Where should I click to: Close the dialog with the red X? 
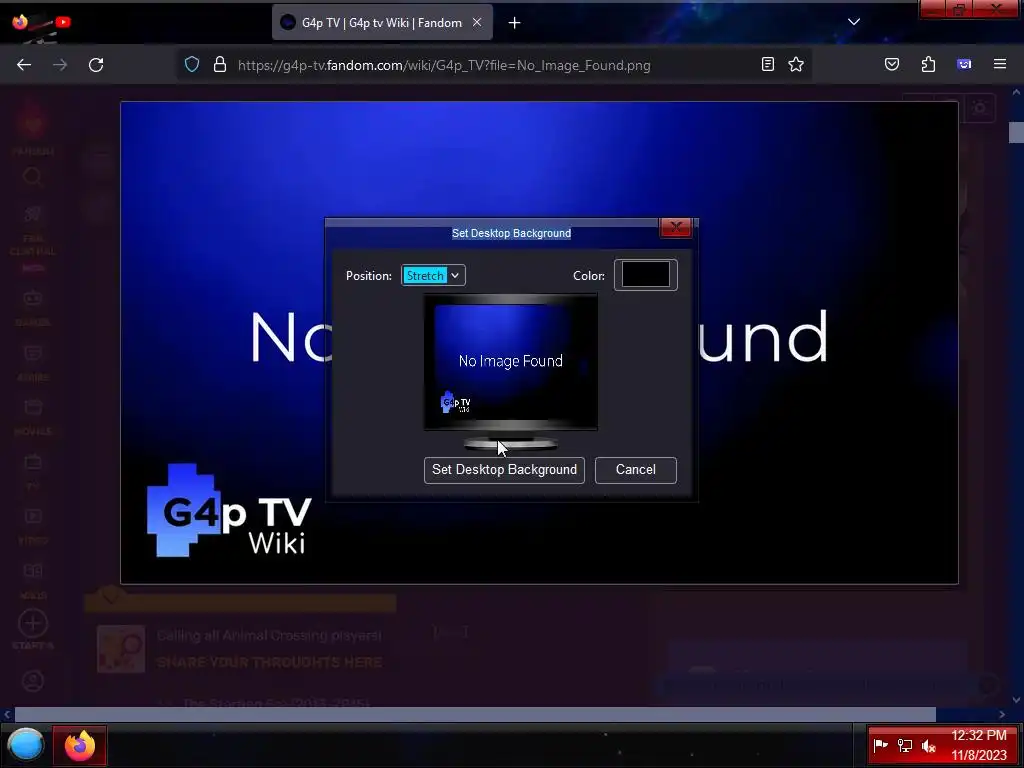[x=675, y=228]
